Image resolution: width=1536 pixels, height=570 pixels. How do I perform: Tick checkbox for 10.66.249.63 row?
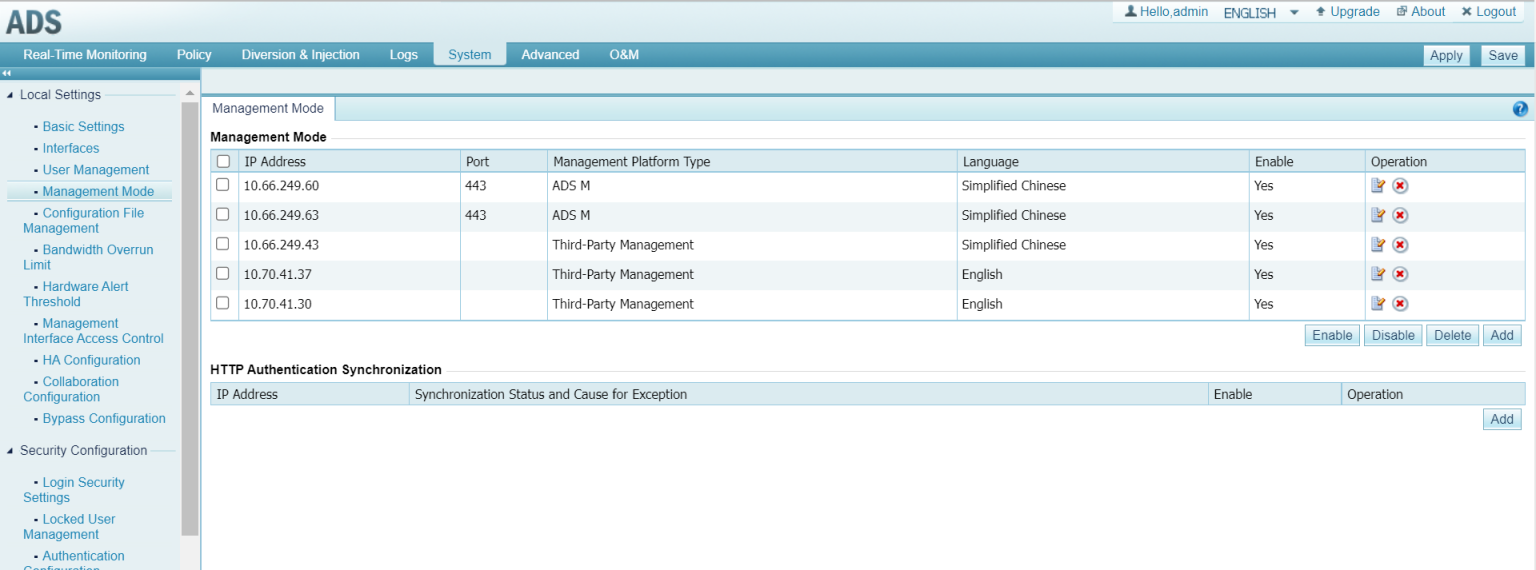click(x=223, y=214)
